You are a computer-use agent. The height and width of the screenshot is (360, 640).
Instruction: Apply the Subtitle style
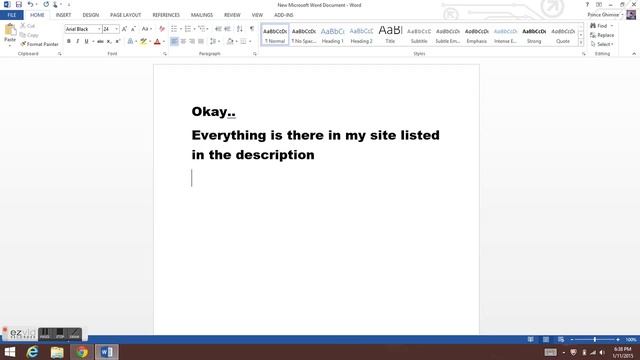(x=419, y=35)
